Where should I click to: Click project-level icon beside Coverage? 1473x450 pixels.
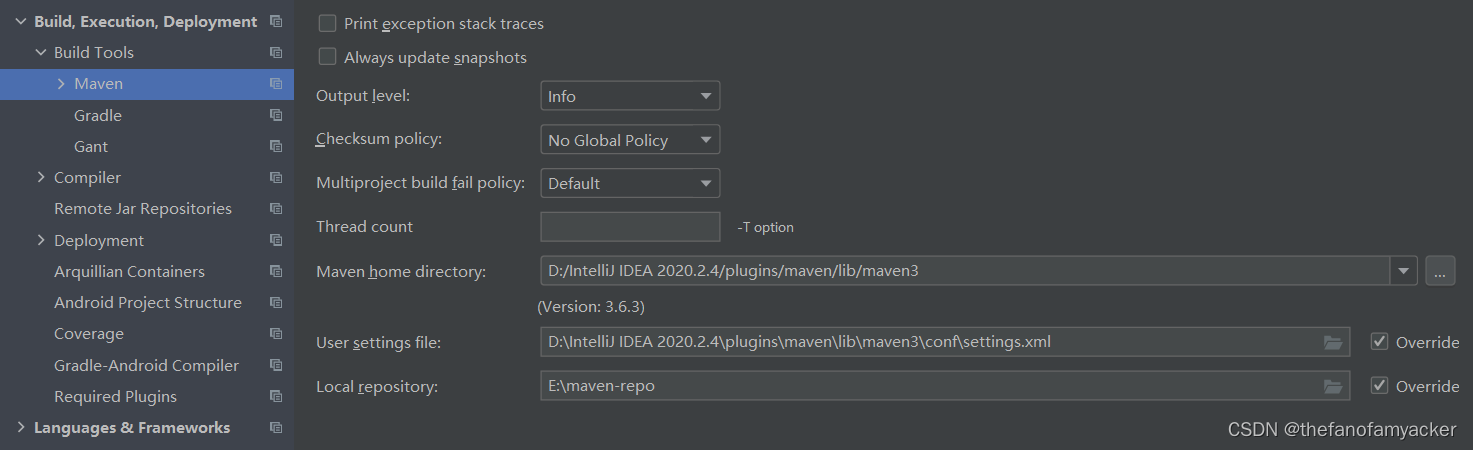(276, 333)
